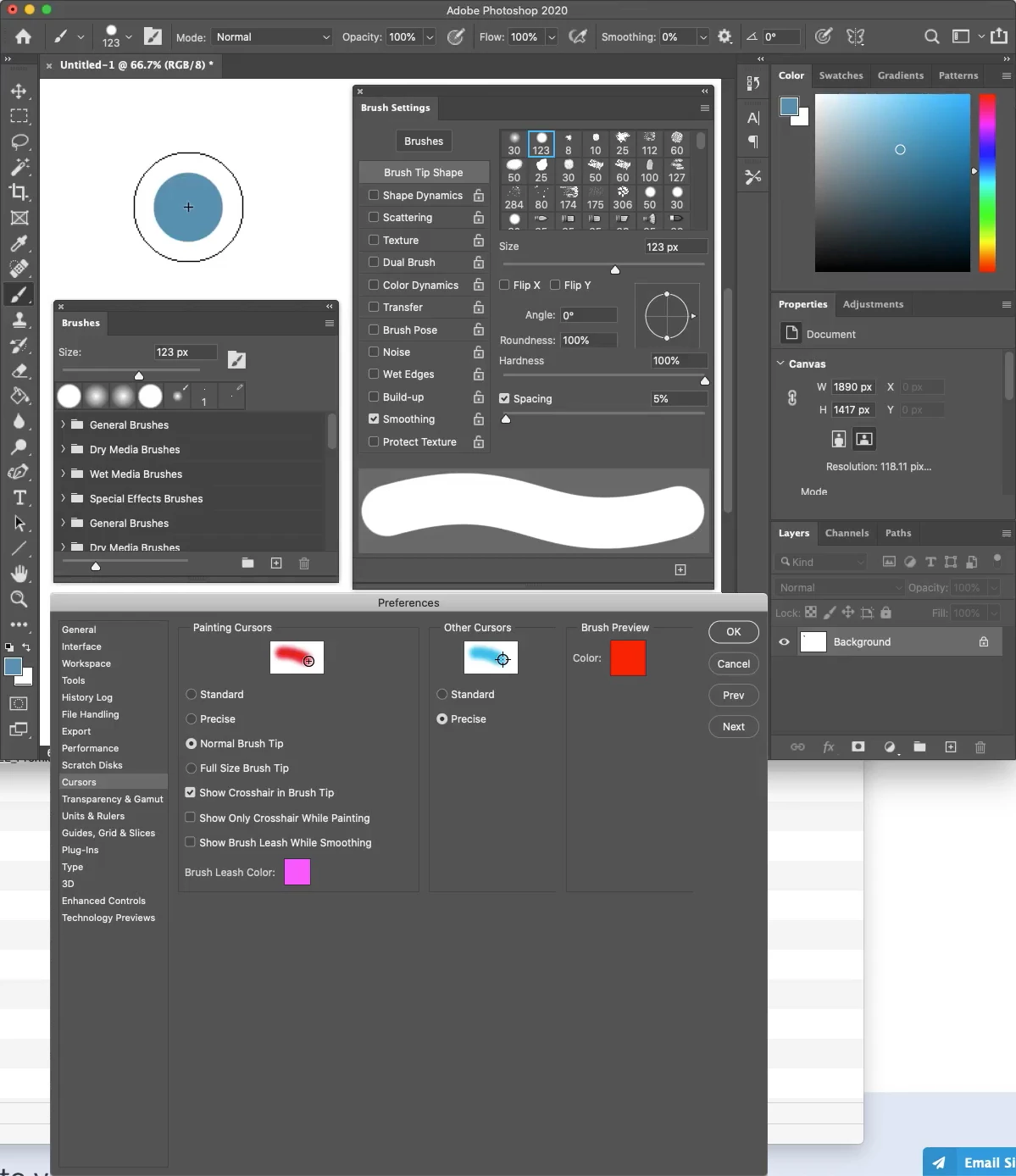The image size is (1016, 1176).
Task: Create new brush in Brush Settings panel
Action: (x=680, y=569)
